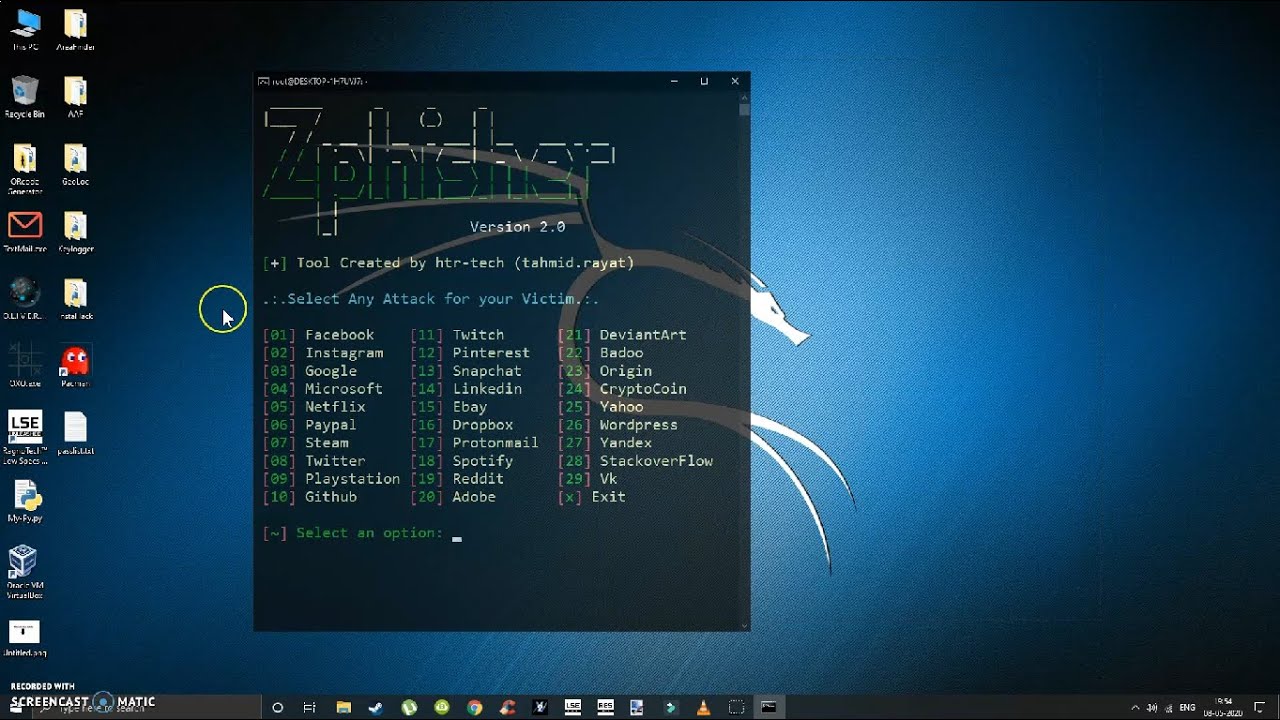Click the LSE icon on the taskbar
Viewport: 1280px width, 720px height.
click(573, 707)
